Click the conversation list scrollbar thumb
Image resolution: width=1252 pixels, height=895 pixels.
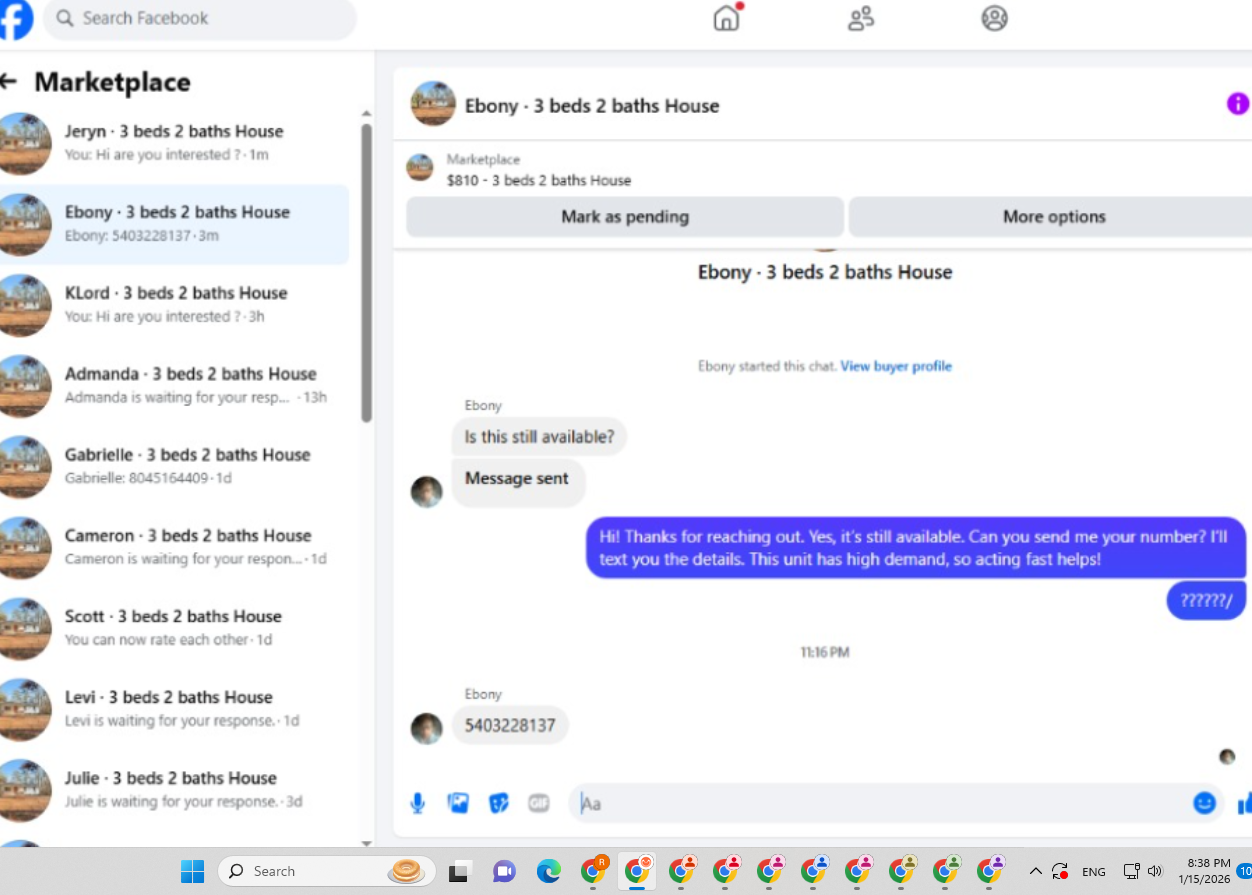[x=367, y=273]
